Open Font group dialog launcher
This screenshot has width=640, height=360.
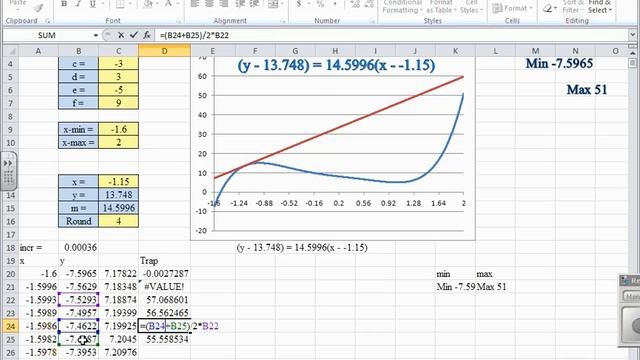178,21
